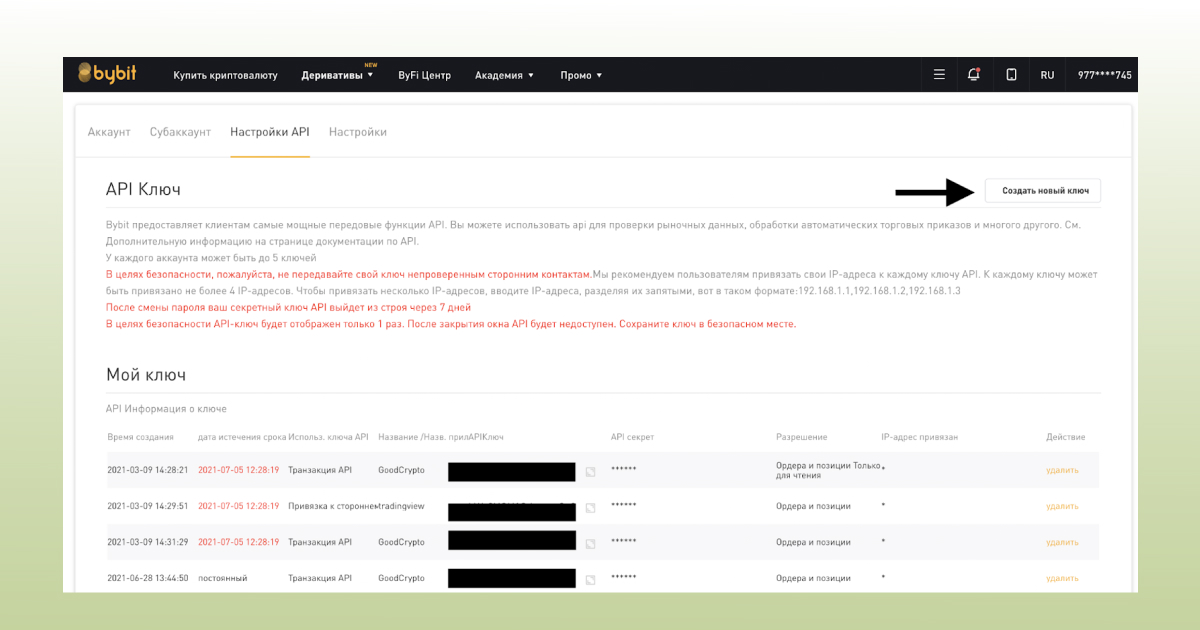Viewport: 1200px width, 630px height.
Task: Open Купить криптовалюту in top navigation
Action: tap(225, 76)
